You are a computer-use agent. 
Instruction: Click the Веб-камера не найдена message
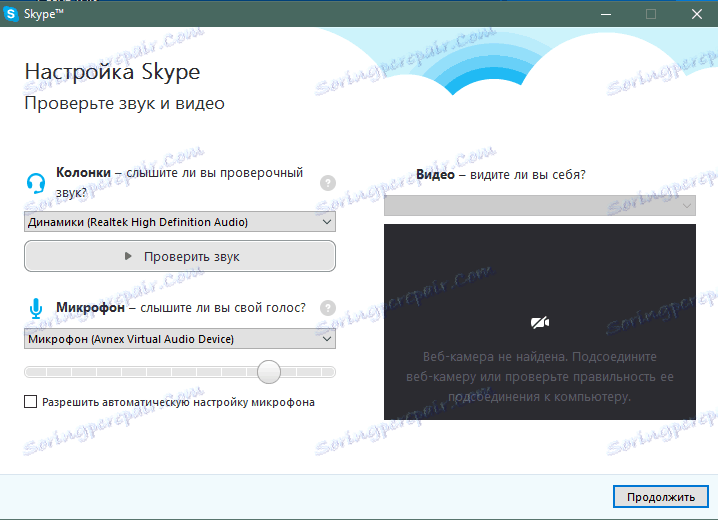(539, 376)
